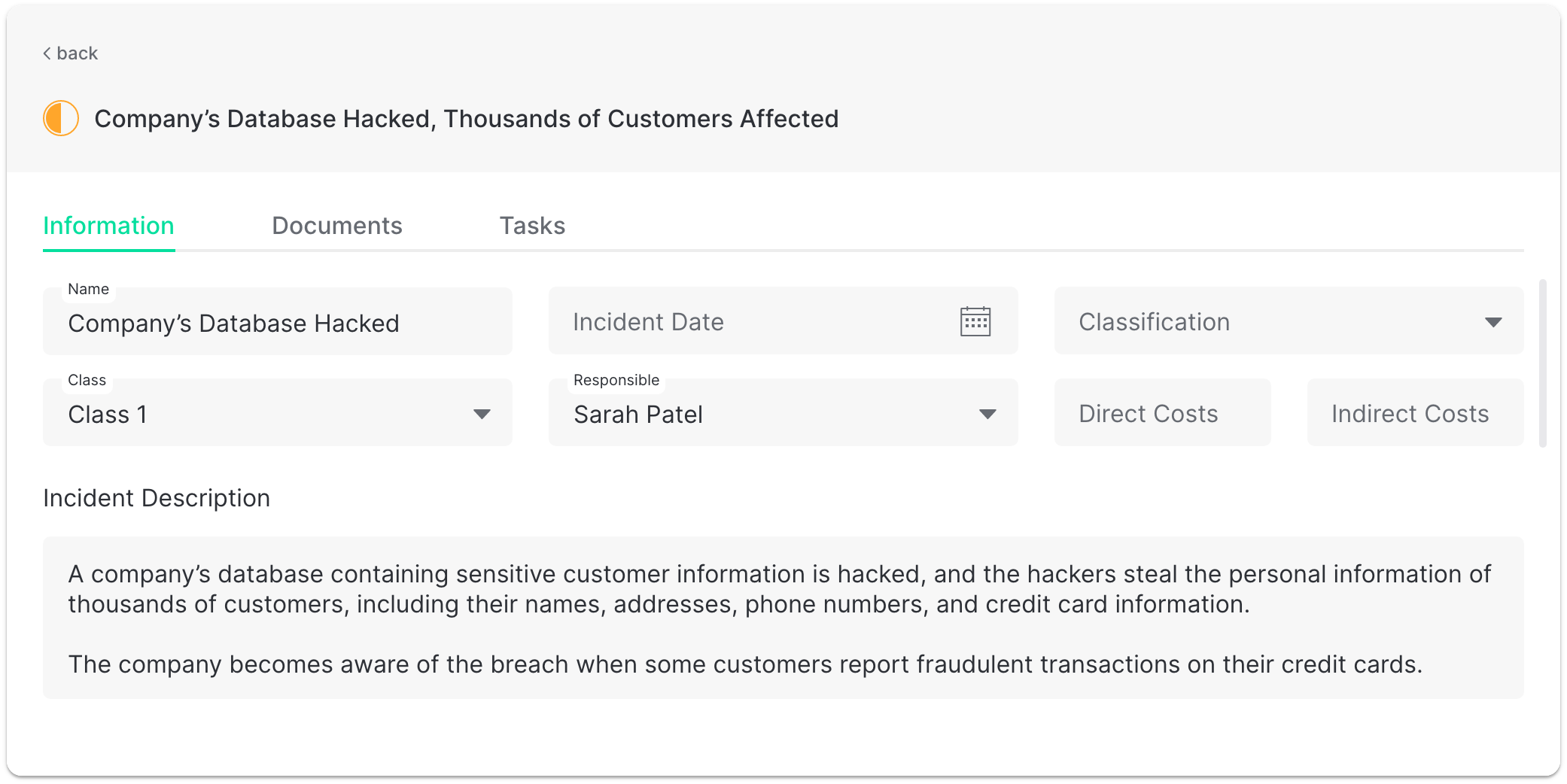Click the Direct Costs field

coord(1161,413)
